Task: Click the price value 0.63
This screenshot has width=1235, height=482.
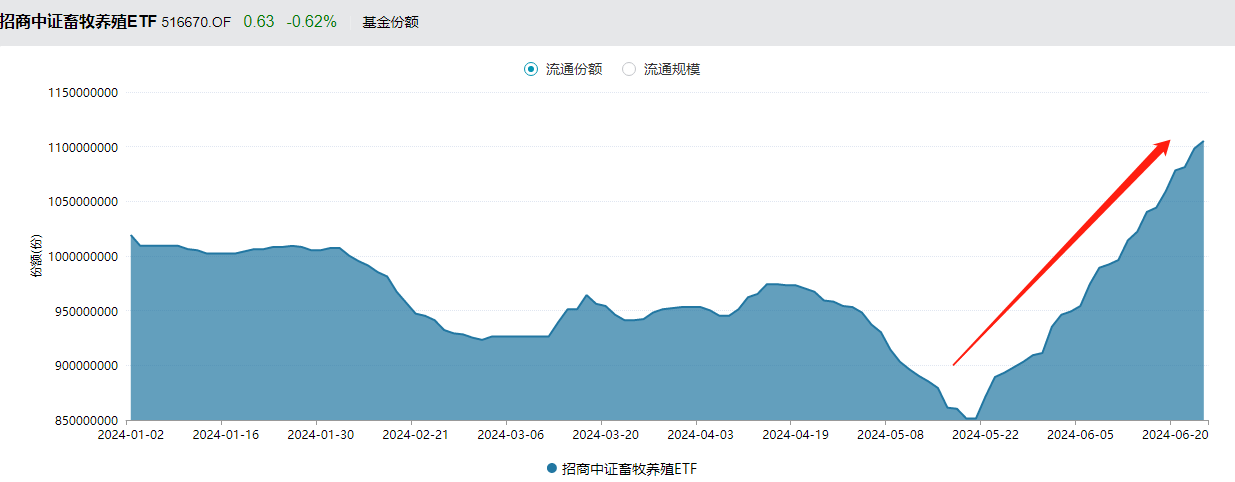Action: pyautogui.click(x=258, y=21)
